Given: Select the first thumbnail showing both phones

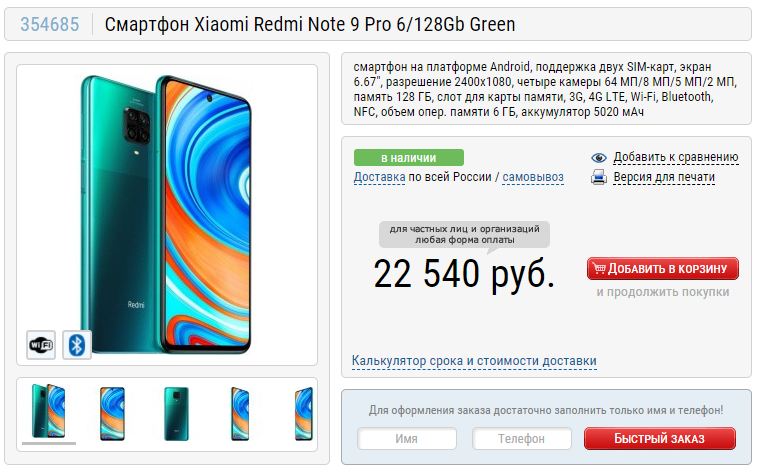Looking at the screenshot, I should 49,411.
